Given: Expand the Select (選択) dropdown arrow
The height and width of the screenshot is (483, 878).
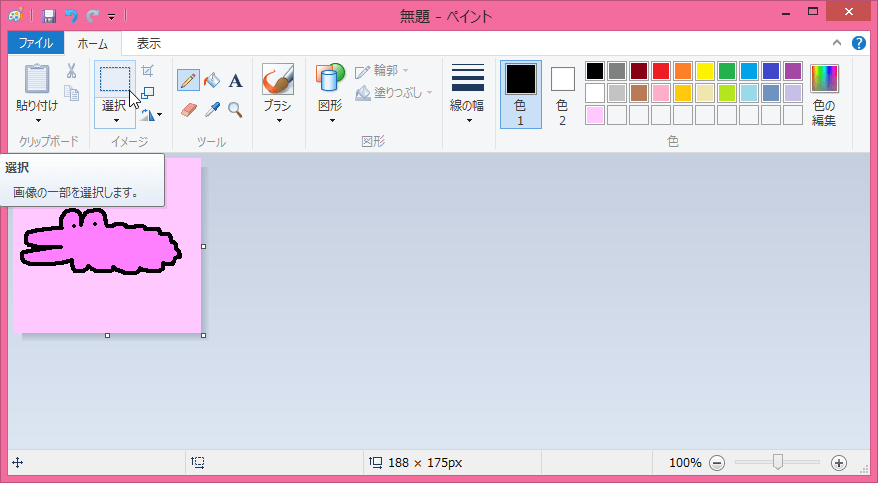Looking at the screenshot, I should 116,120.
